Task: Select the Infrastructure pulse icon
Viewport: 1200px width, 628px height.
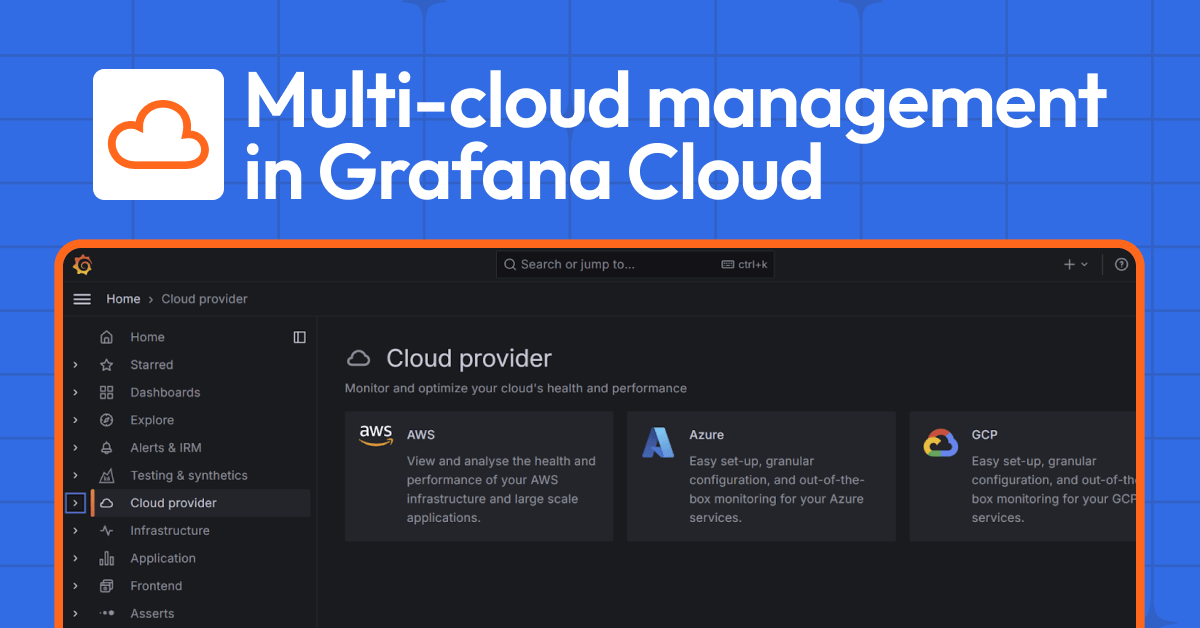Action: pyautogui.click(x=106, y=530)
